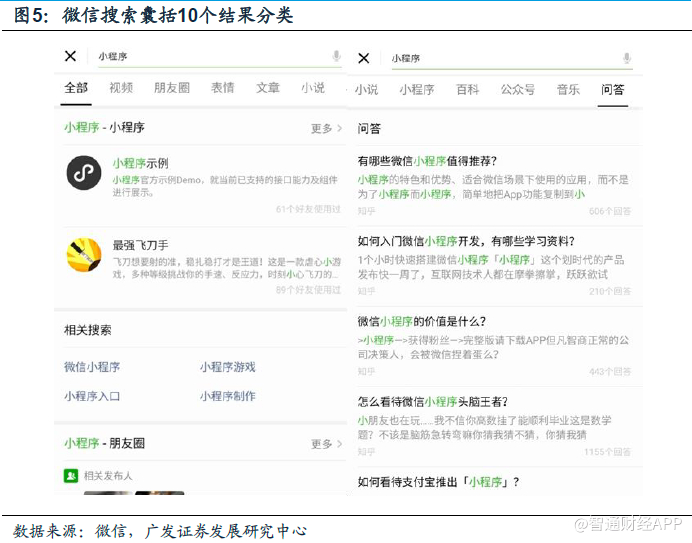692x543 pixels.
Task: Click the 606个回答 count
Action: (610, 211)
